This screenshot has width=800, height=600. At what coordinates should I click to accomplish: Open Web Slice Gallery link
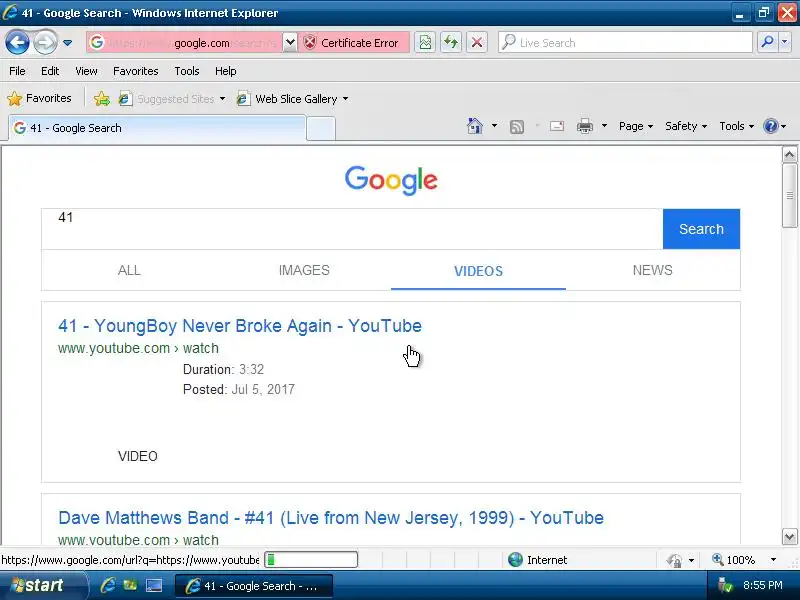pos(292,98)
